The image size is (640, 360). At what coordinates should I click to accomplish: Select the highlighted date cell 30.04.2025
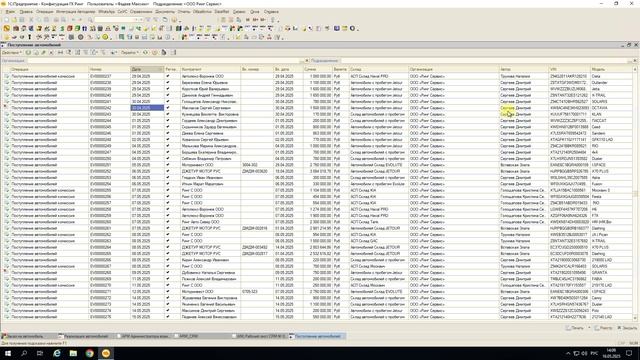coord(147,108)
